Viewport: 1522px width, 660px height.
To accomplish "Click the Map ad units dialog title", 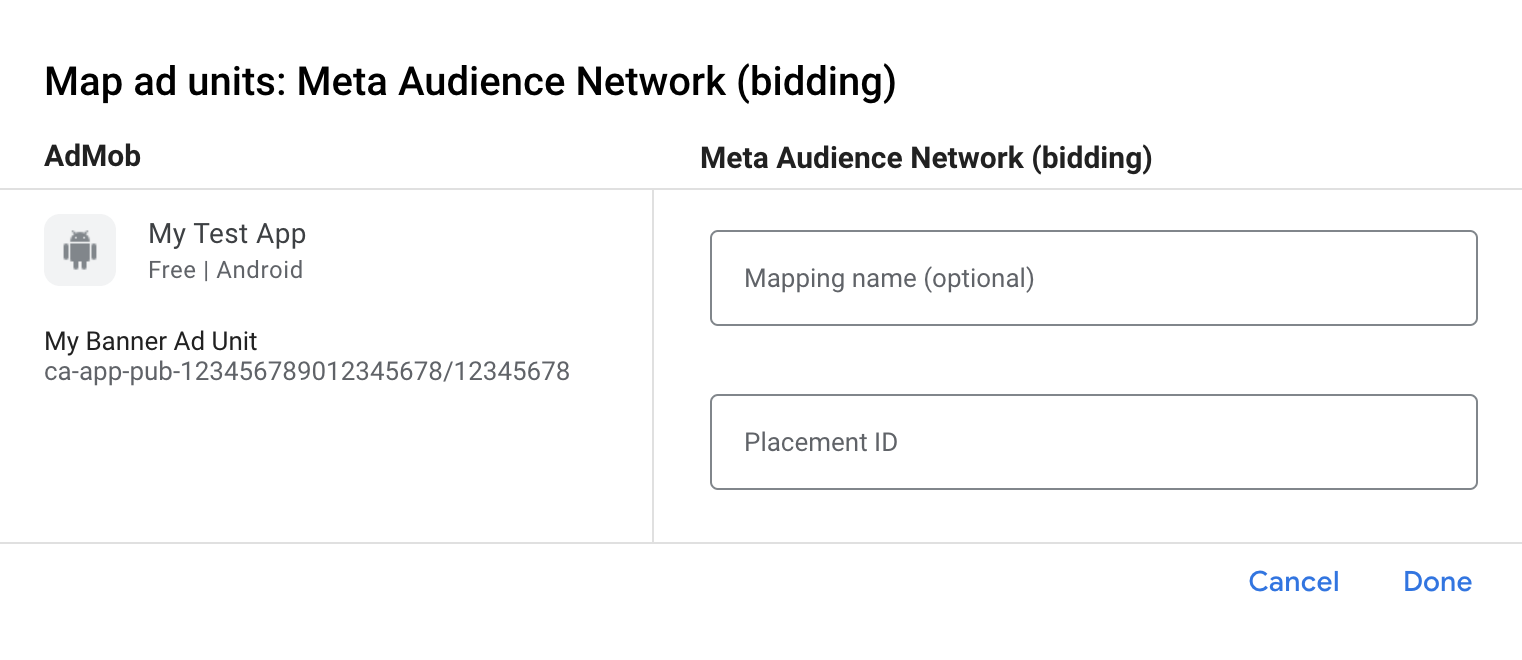I will 470,82.
